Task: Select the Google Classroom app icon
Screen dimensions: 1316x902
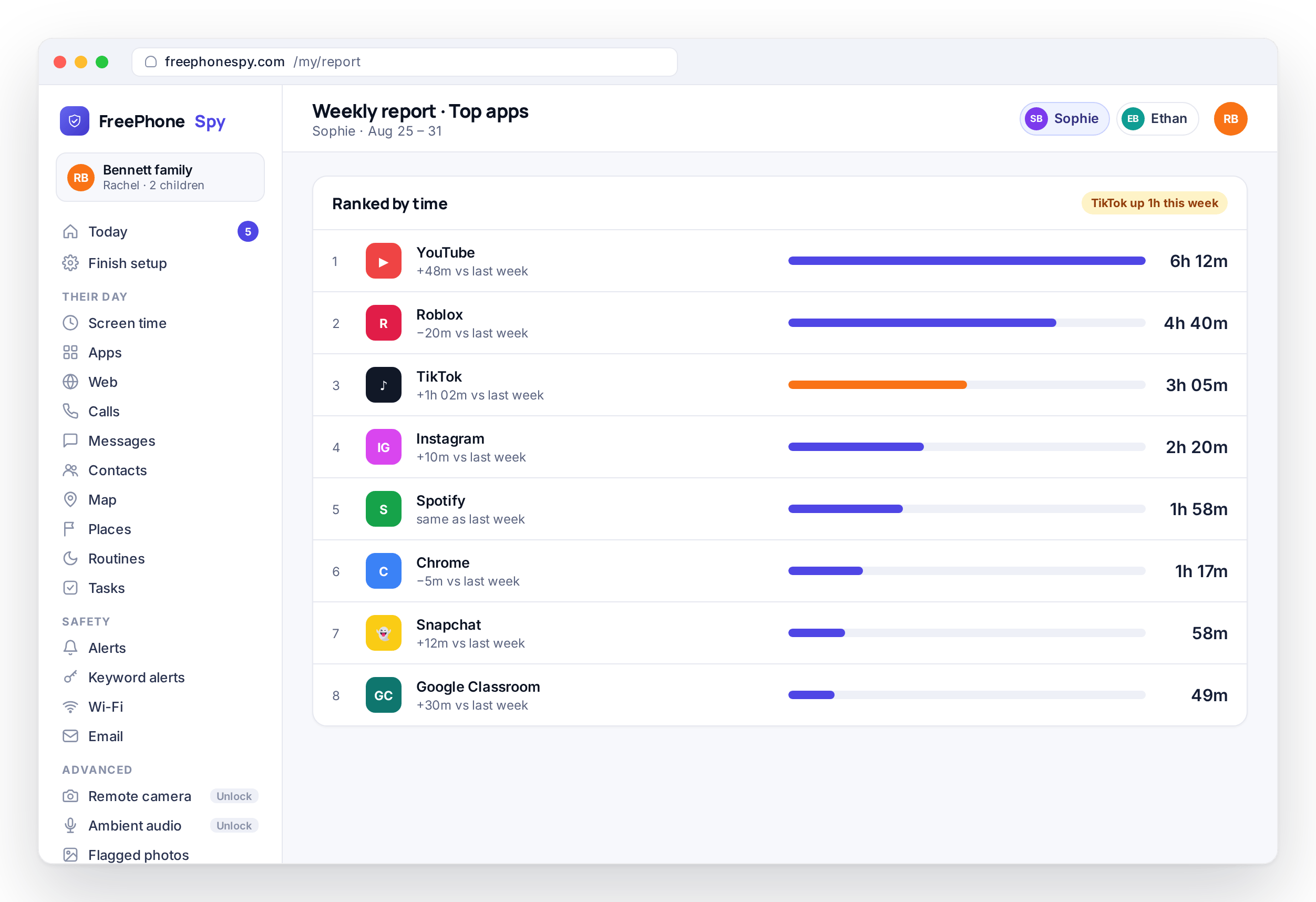Action: point(383,695)
